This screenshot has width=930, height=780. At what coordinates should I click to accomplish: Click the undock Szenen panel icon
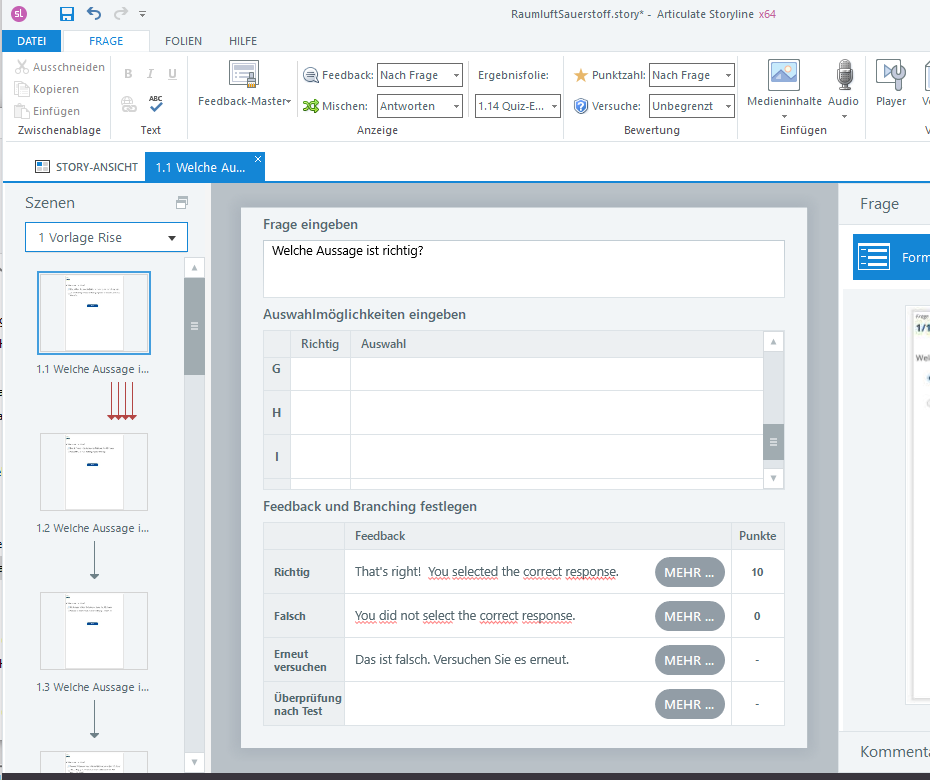click(181, 203)
